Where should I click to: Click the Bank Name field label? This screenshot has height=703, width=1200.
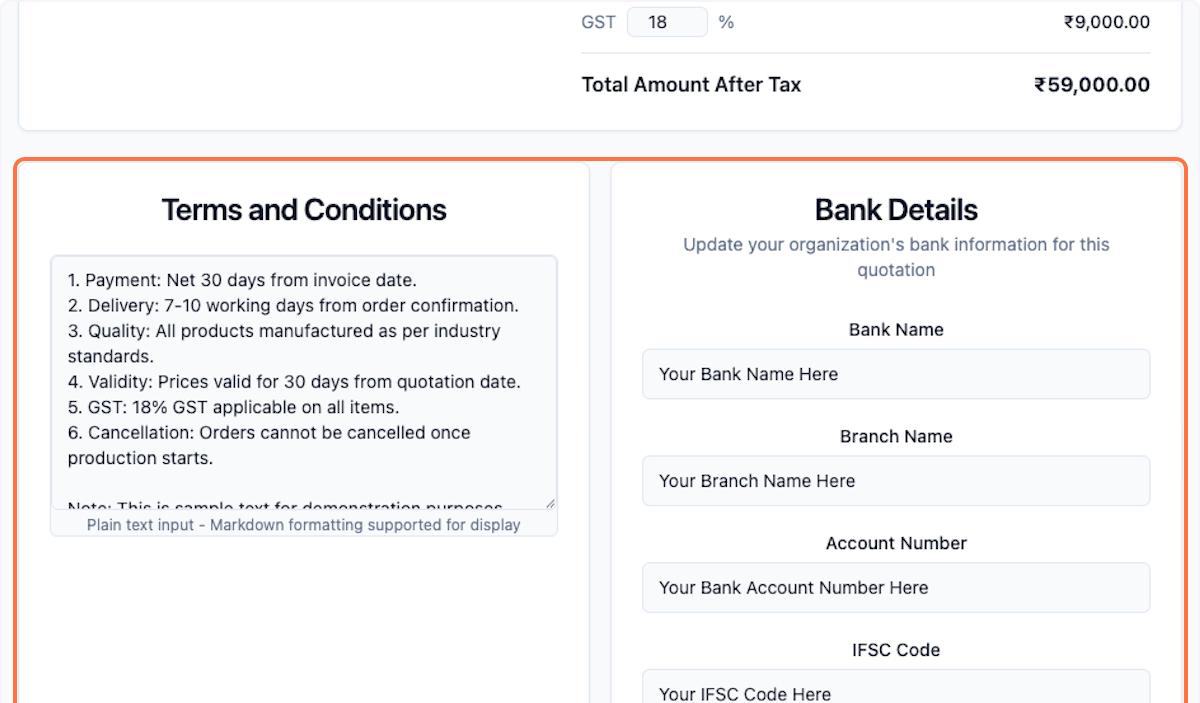(x=896, y=329)
